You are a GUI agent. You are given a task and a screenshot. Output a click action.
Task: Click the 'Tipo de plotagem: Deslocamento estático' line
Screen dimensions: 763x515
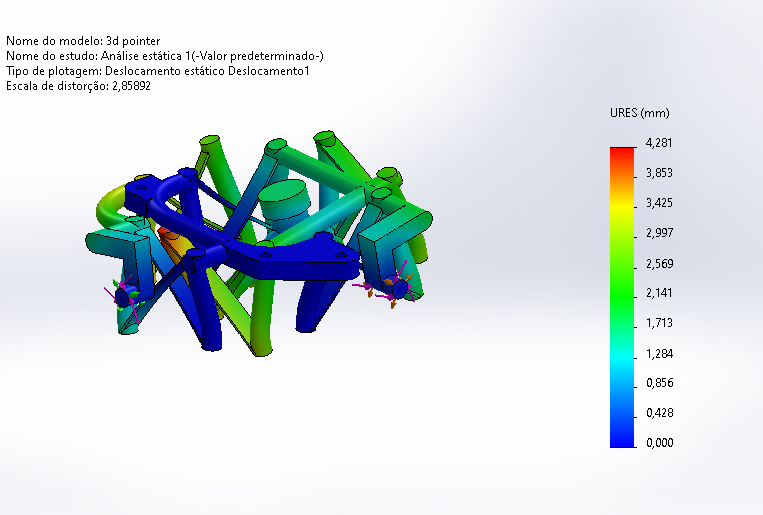tap(158, 71)
